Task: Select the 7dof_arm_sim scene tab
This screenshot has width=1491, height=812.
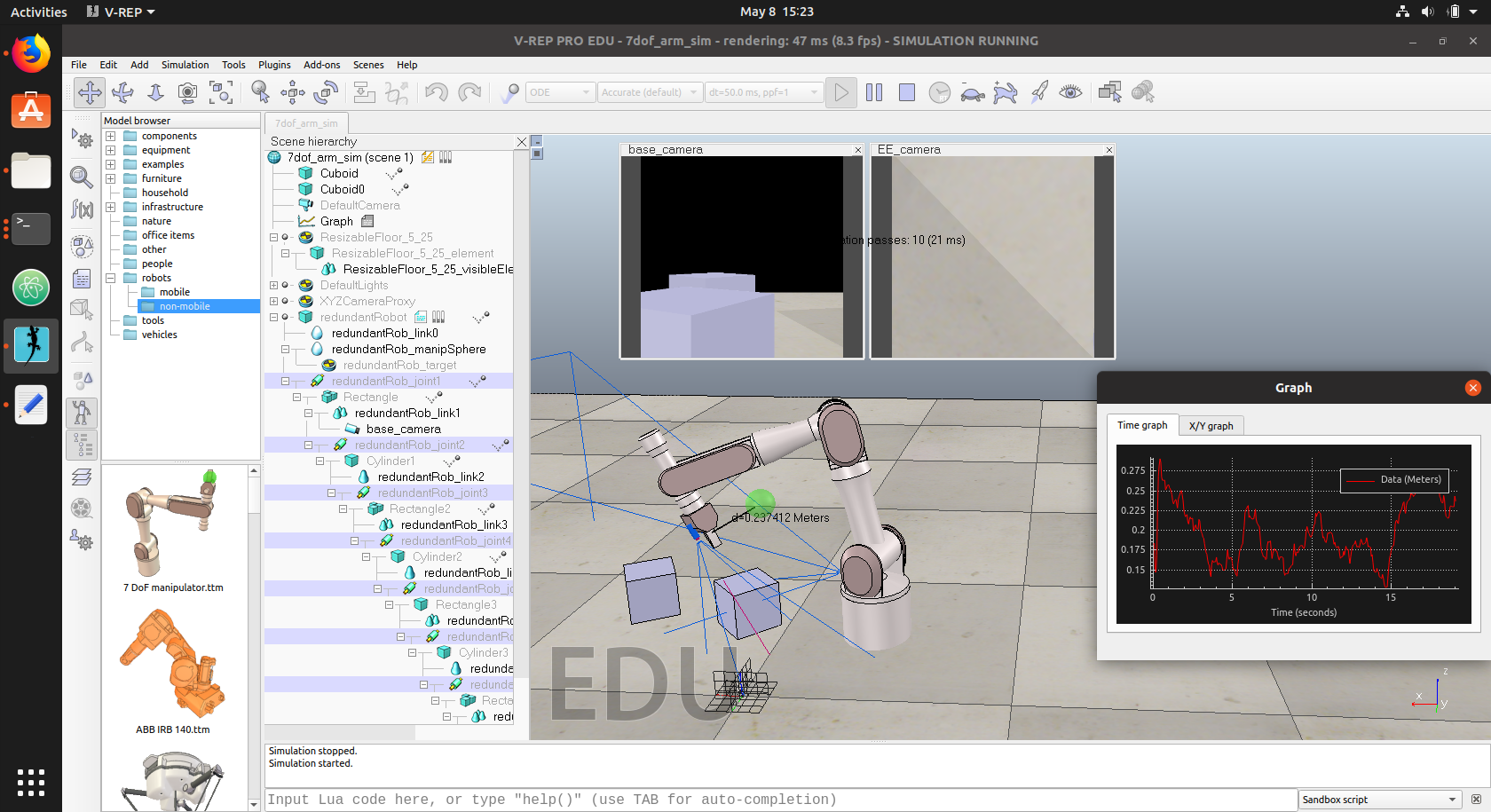Action: (306, 123)
